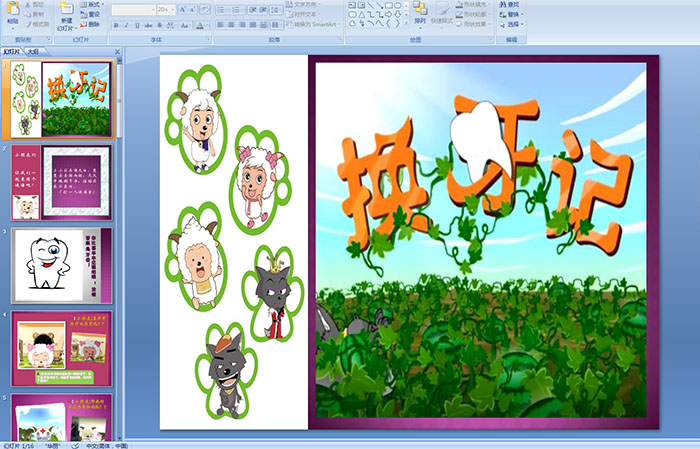The width and height of the screenshot is (700, 449).
Task: Toggle Strikethrough formatting
Action: point(148,26)
